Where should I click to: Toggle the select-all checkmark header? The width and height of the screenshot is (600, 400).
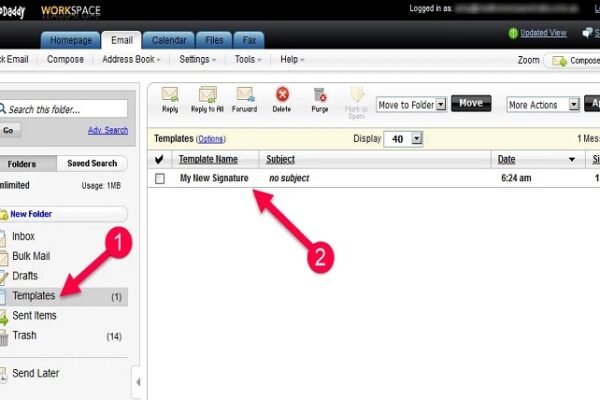click(159, 159)
